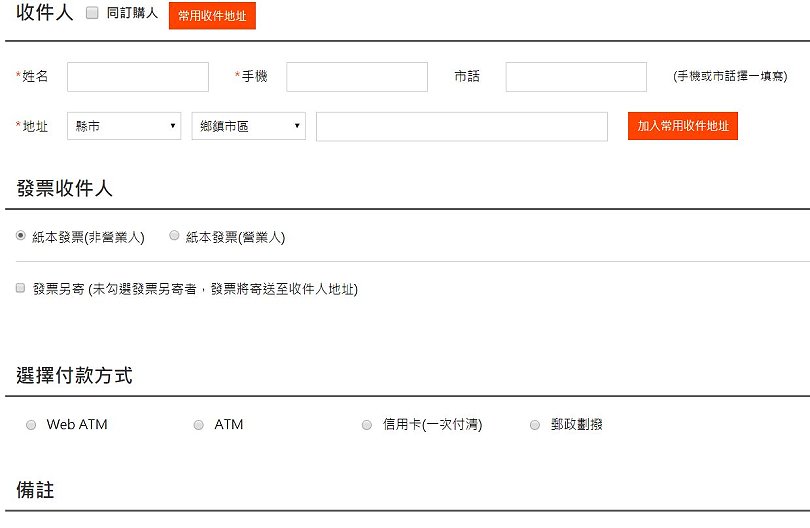Click the 發票收件人 section heading
Viewport: 810px width, 528px height.
tap(65, 188)
